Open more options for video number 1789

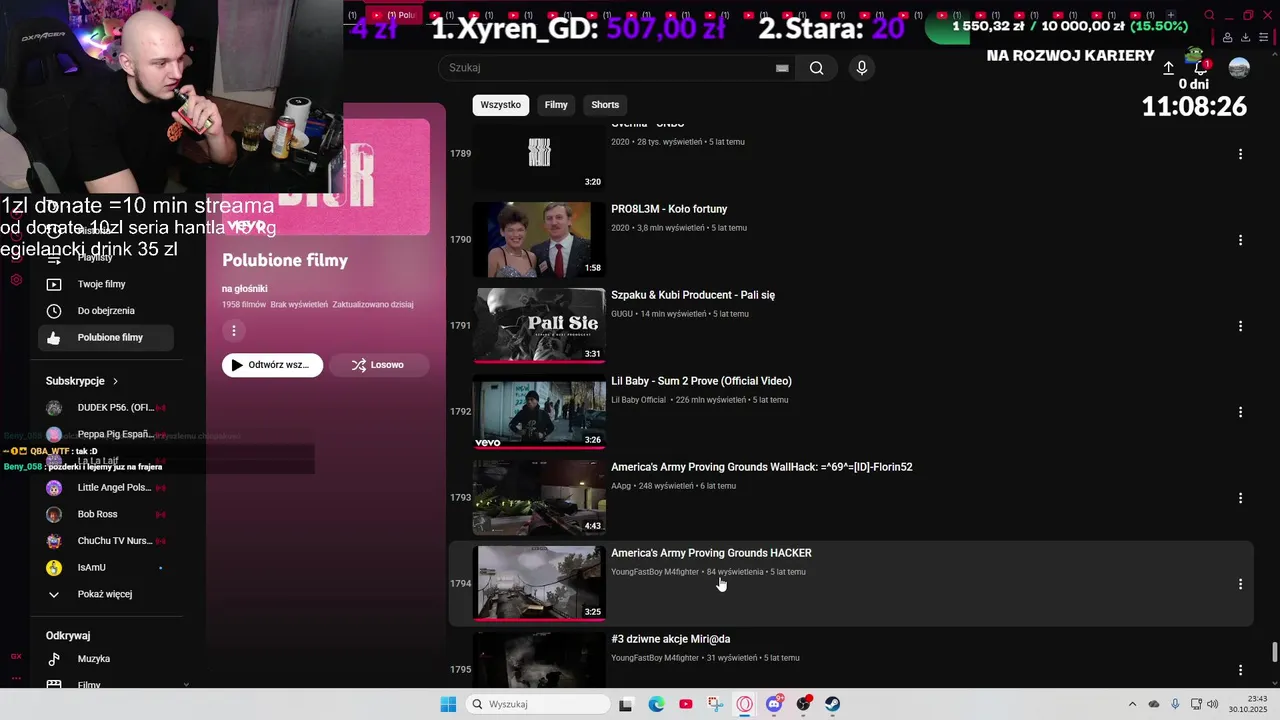(x=1240, y=154)
